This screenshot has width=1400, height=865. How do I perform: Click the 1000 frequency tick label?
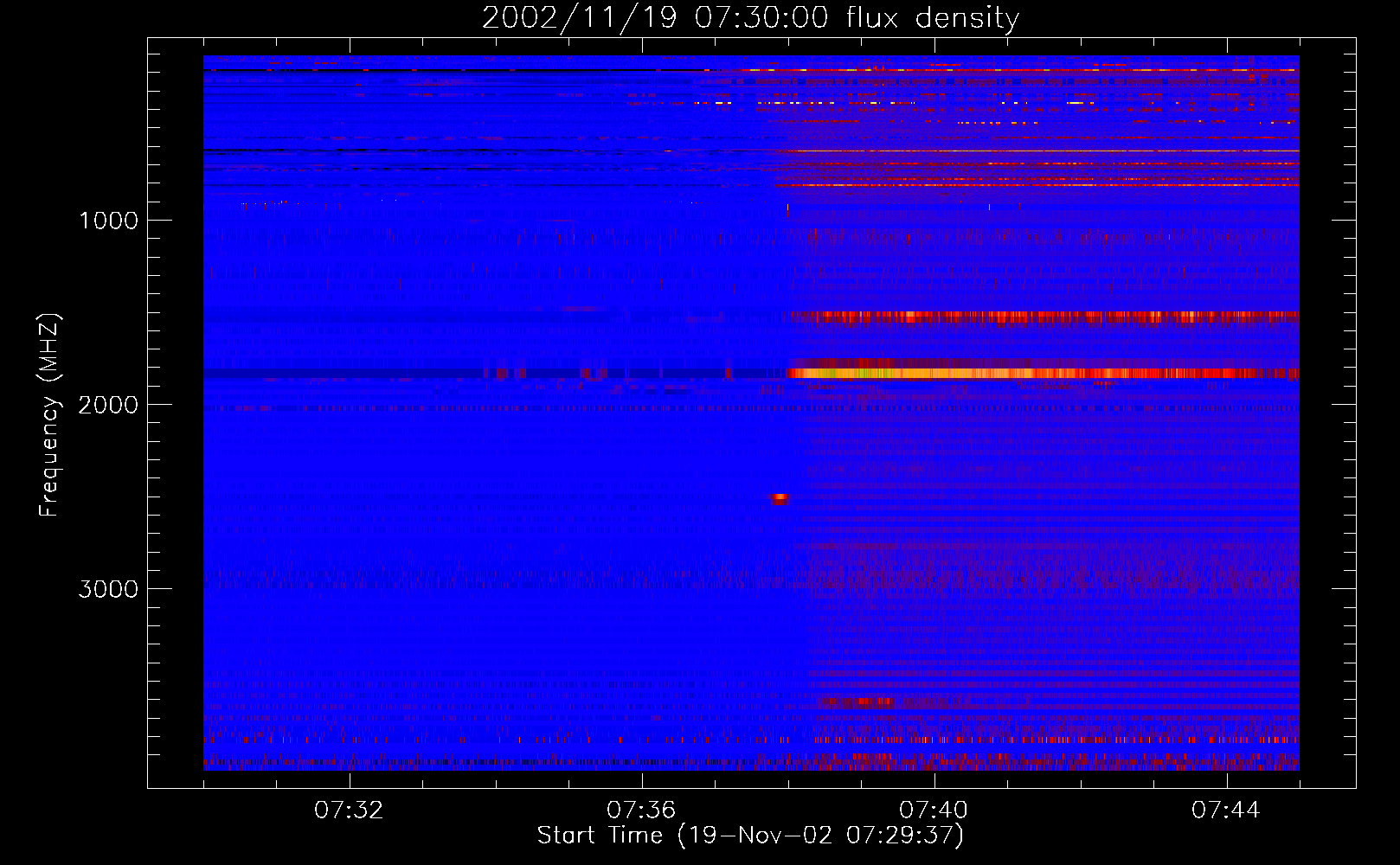(x=108, y=221)
